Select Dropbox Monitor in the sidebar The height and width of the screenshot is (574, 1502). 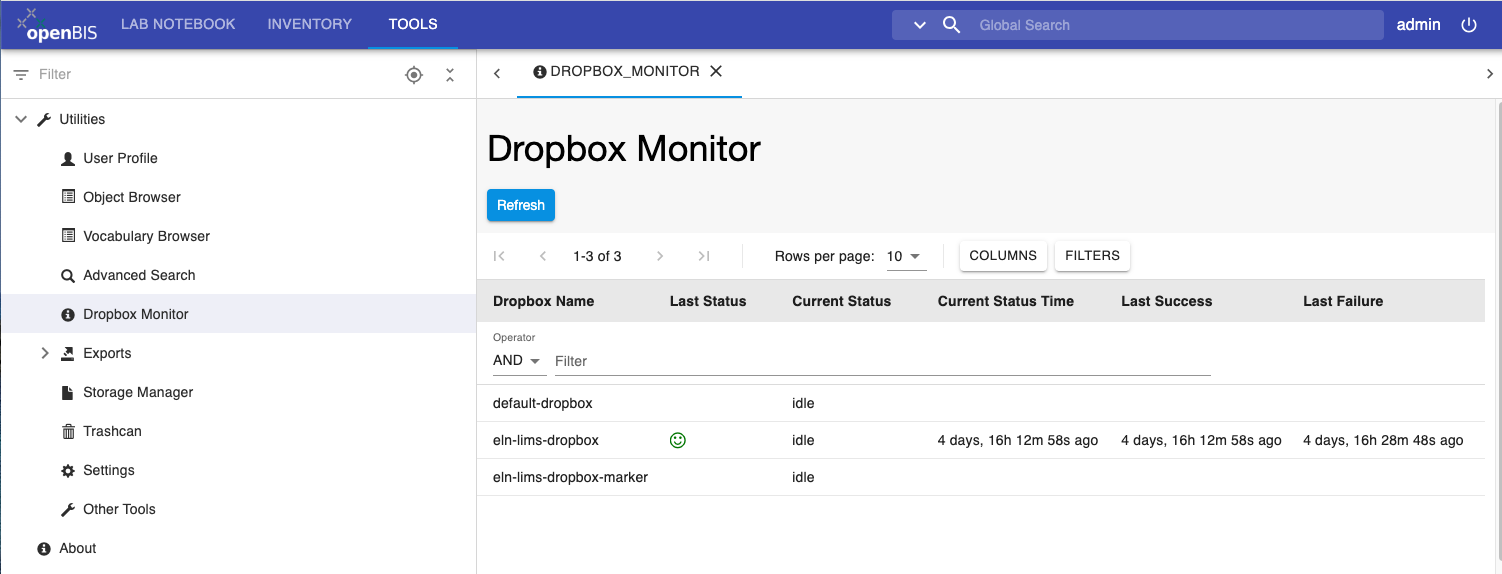click(136, 314)
